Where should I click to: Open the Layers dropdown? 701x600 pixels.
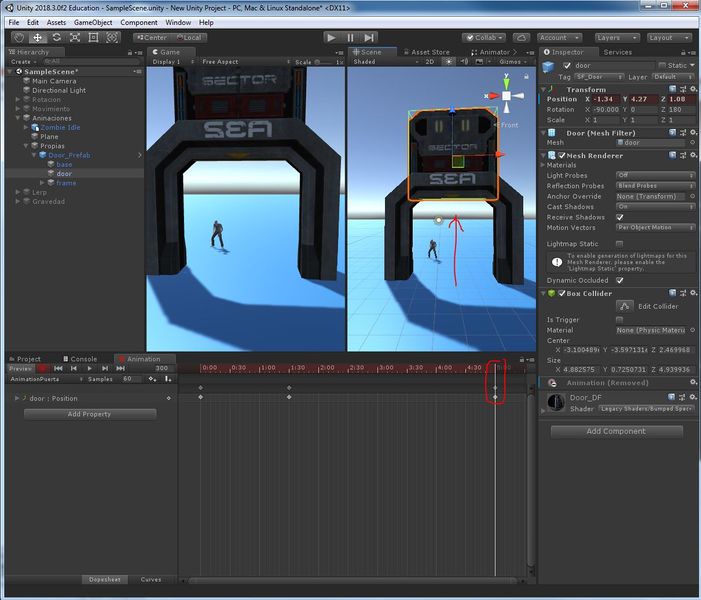coord(617,38)
